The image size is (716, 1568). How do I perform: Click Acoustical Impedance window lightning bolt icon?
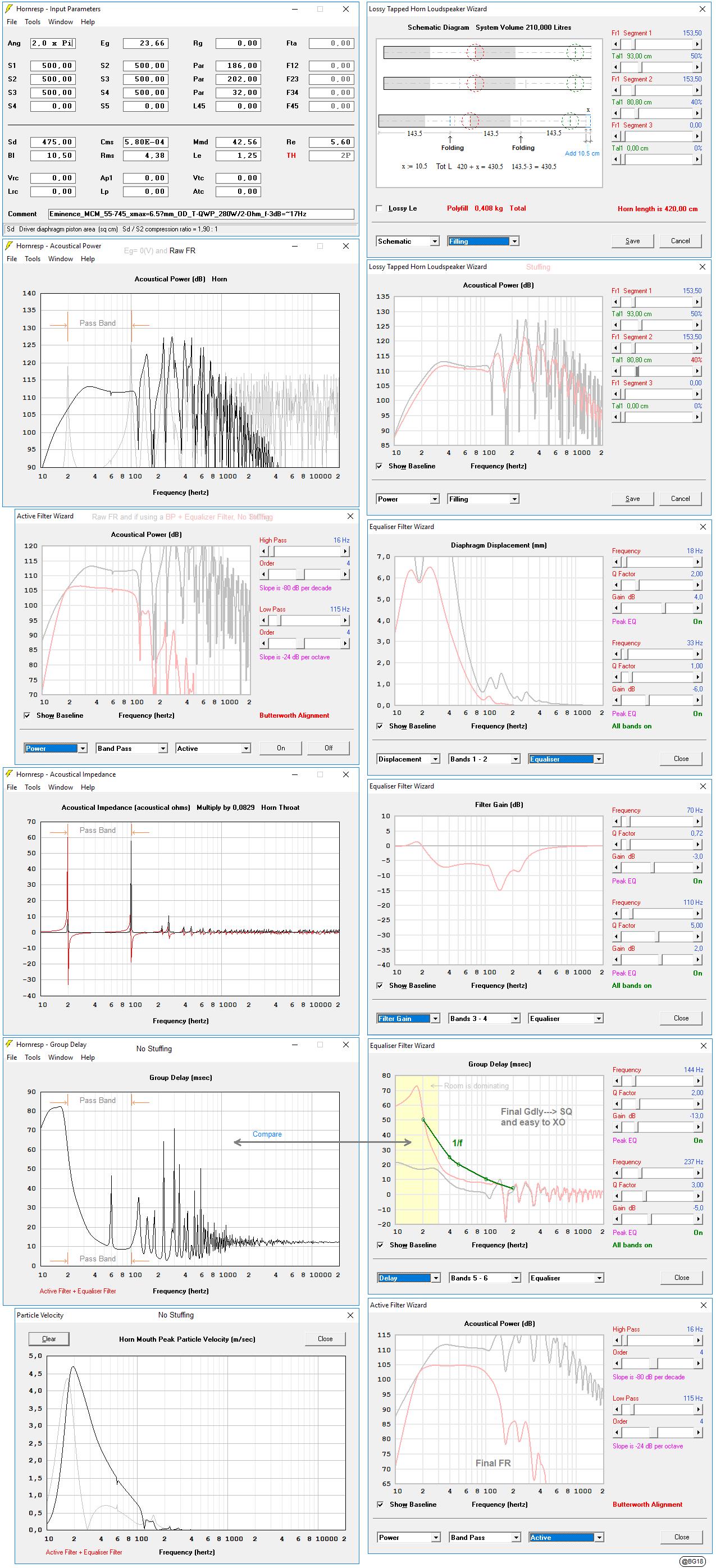point(8,774)
